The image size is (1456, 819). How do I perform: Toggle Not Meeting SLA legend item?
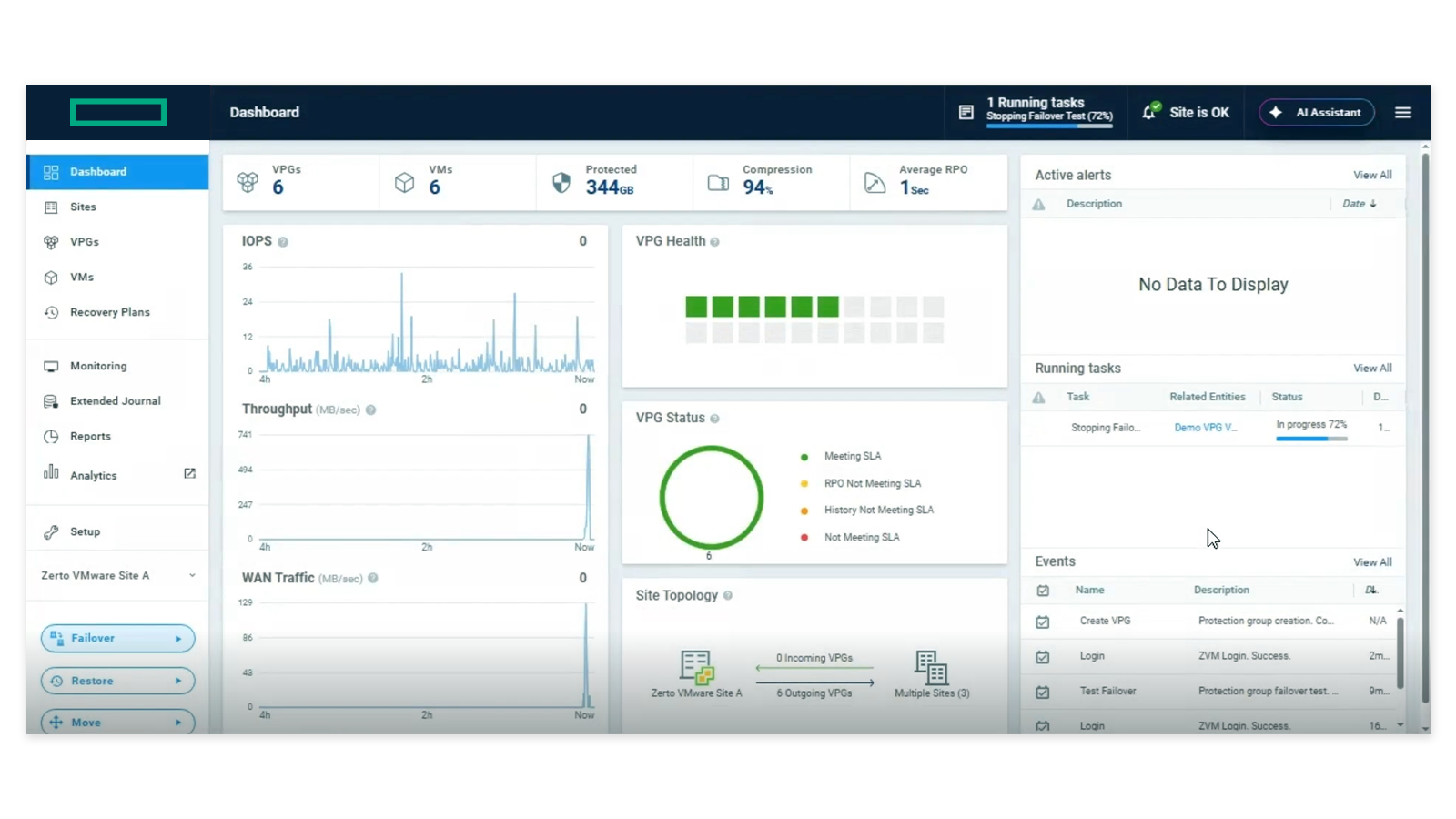tap(850, 538)
